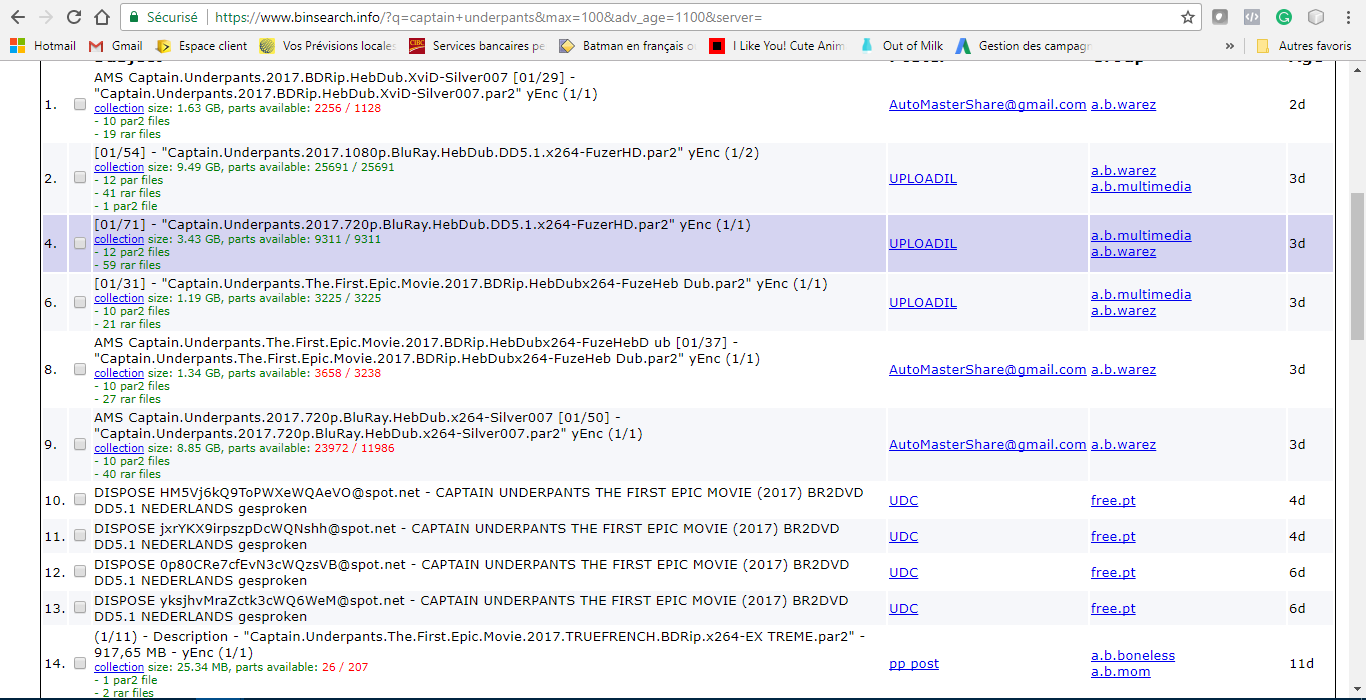View site security info via the padlock
Viewport: 1366px width, 700px height.
134,17
